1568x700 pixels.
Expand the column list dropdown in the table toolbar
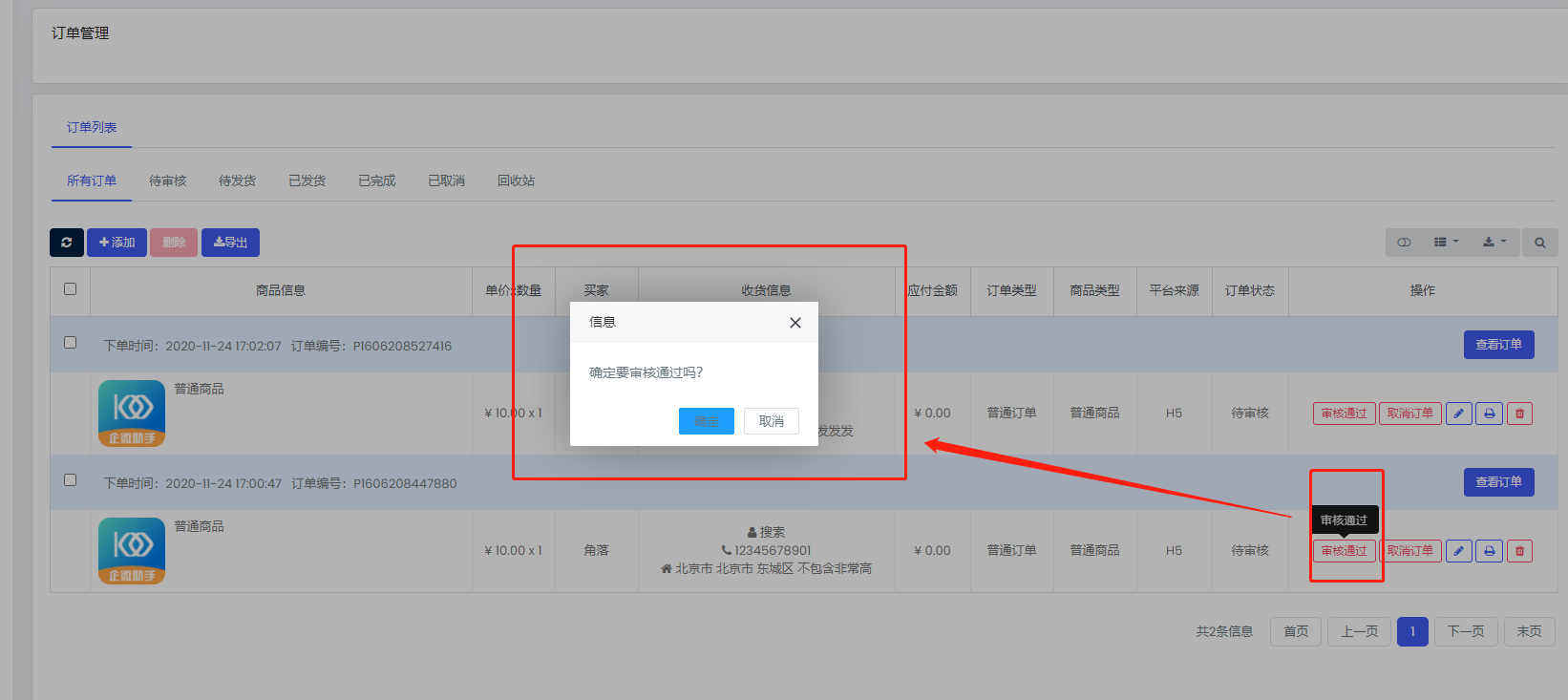pyautogui.click(x=1446, y=243)
